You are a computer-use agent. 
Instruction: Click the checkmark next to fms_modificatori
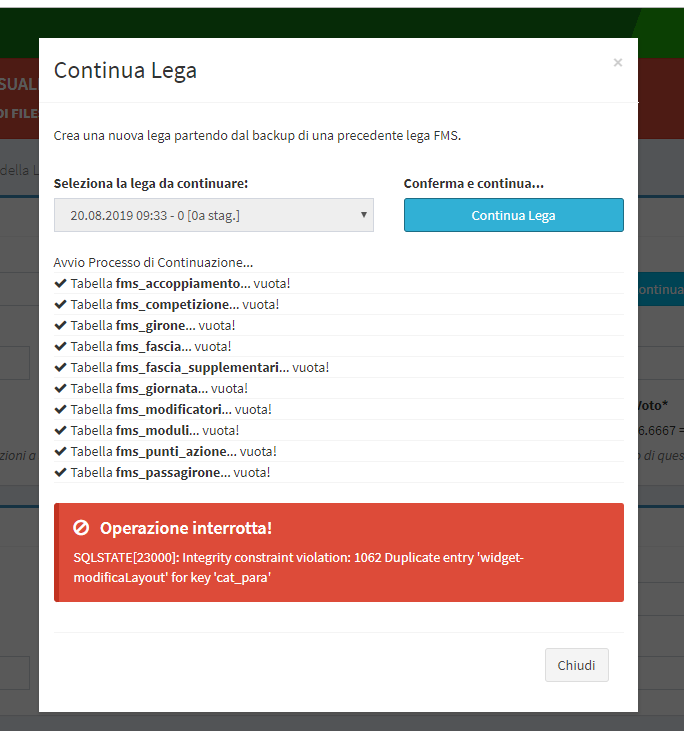(x=61, y=410)
